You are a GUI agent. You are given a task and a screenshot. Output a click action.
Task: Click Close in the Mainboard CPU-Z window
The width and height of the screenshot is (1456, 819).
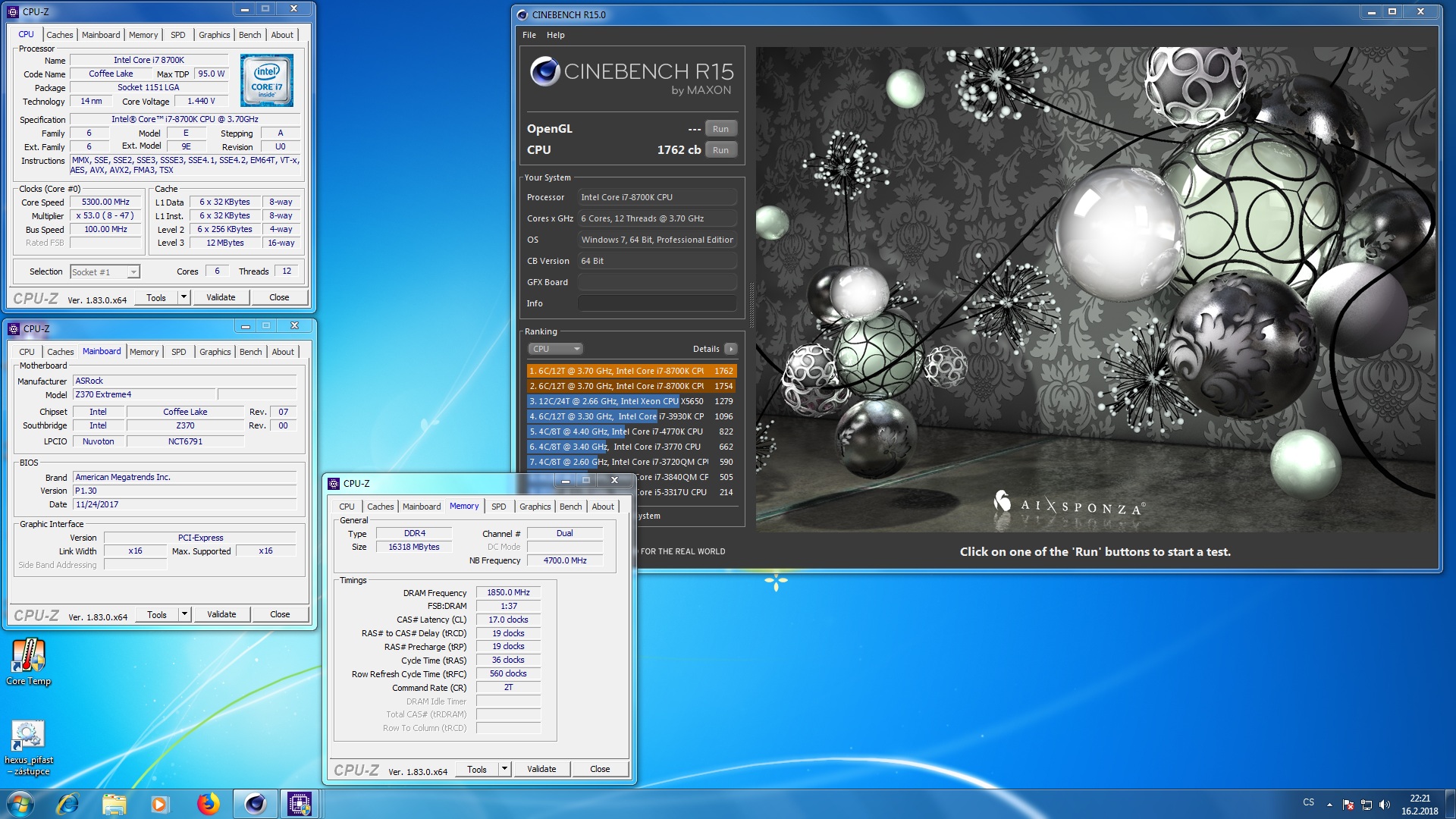pyautogui.click(x=280, y=614)
